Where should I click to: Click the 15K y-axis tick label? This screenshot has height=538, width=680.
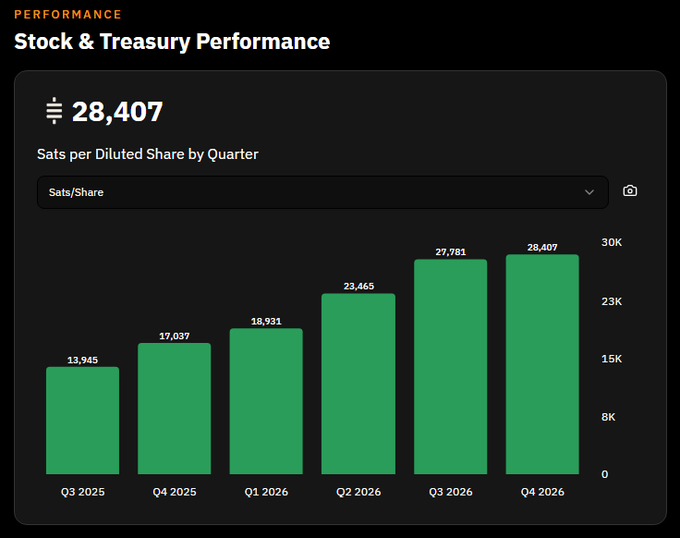click(x=611, y=359)
